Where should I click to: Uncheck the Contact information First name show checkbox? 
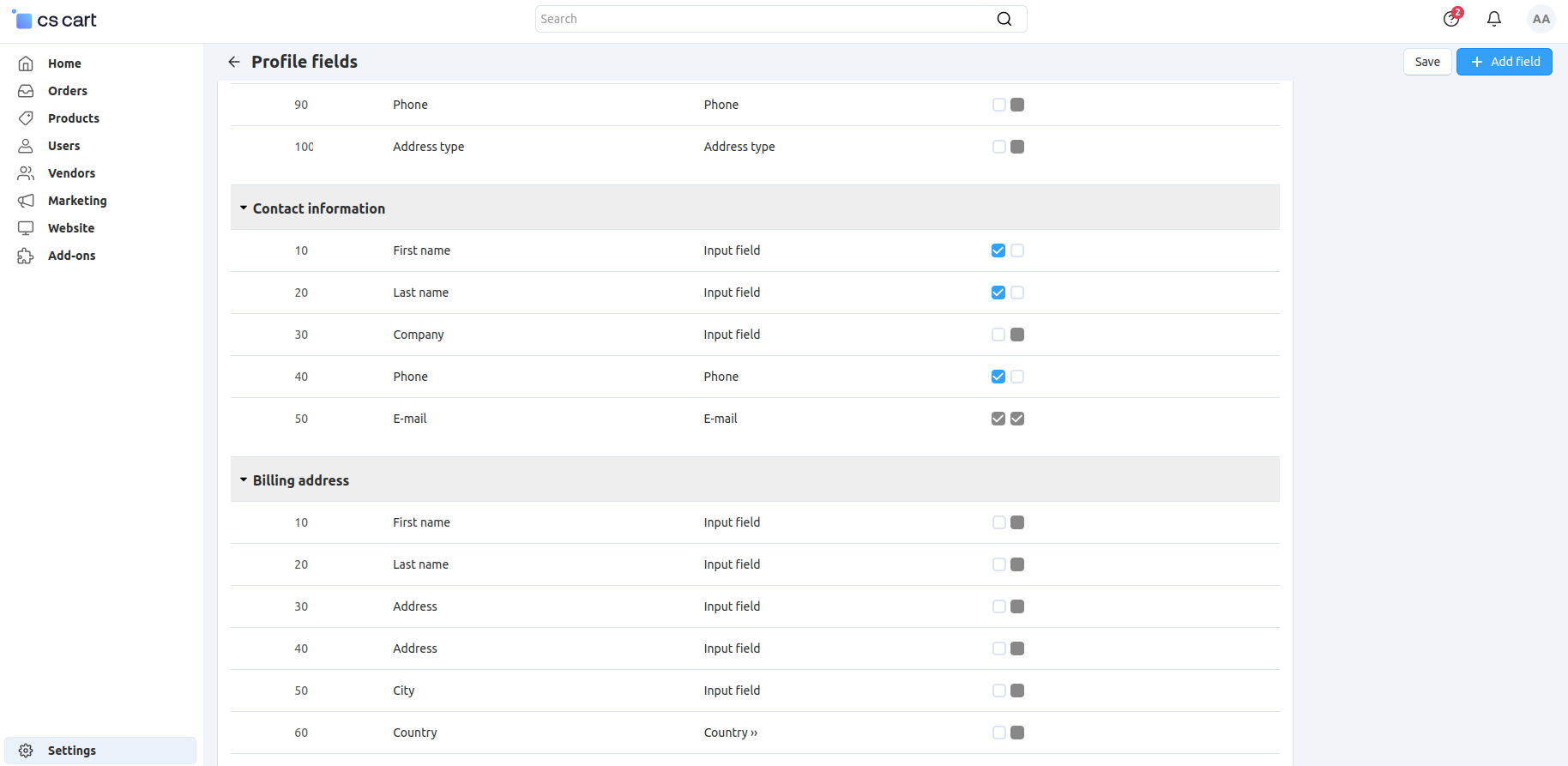(x=998, y=250)
